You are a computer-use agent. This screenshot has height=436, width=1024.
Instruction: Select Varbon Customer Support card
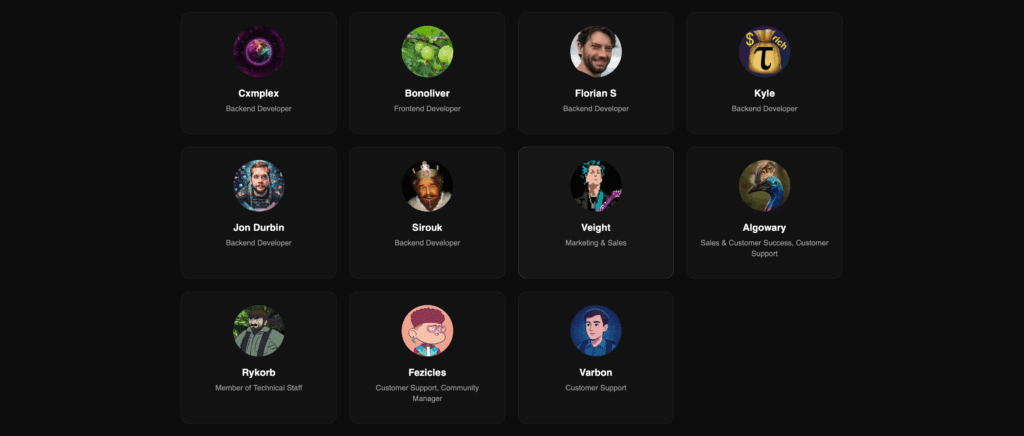[x=596, y=358]
